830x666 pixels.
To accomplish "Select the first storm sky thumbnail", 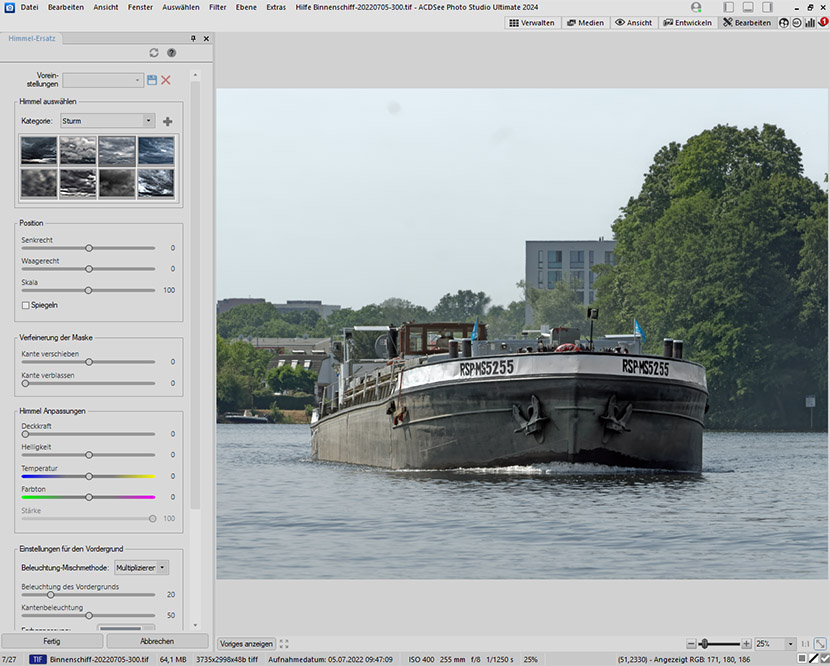I will (x=39, y=150).
